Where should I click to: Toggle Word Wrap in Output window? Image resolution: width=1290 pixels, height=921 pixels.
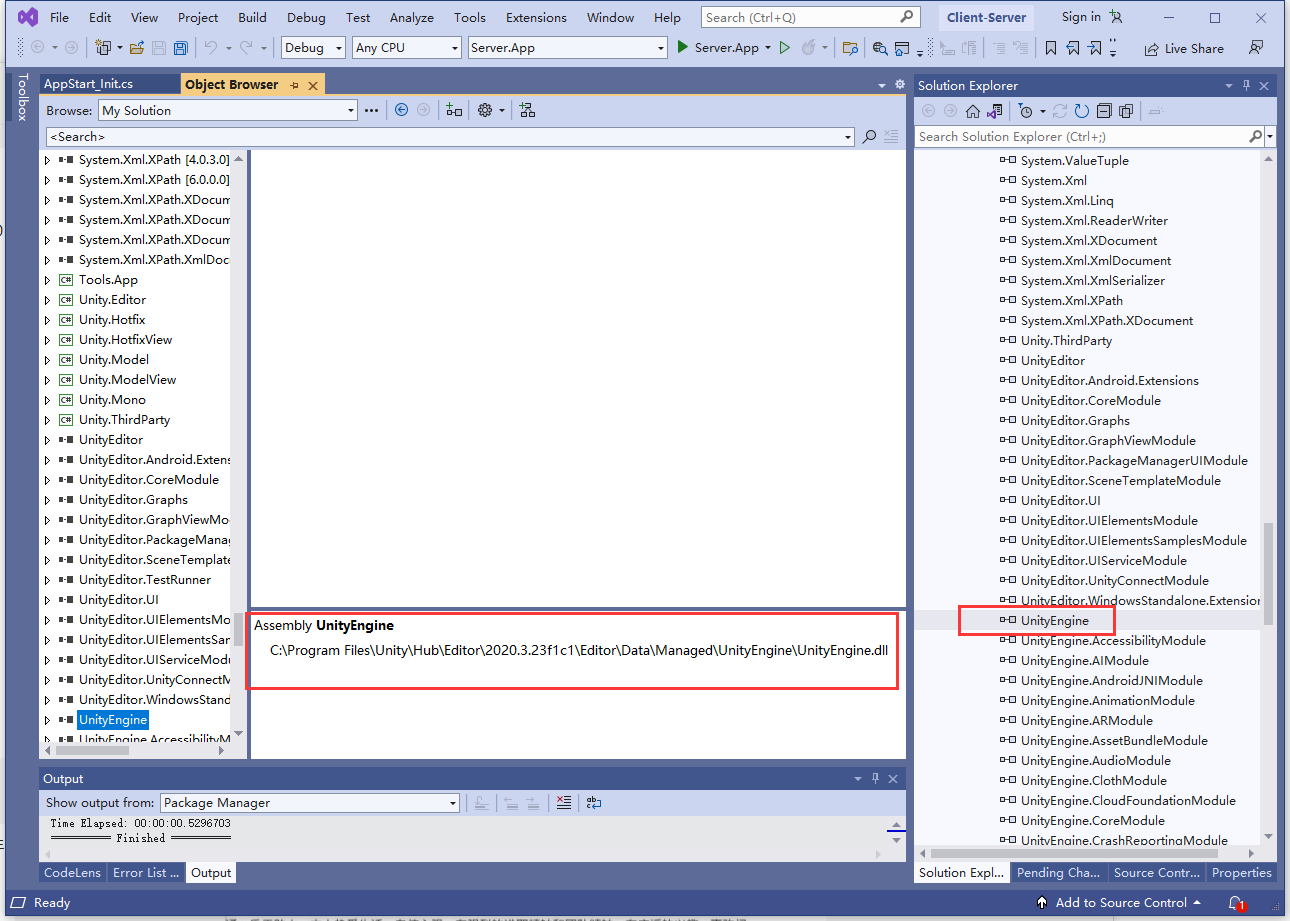click(x=594, y=802)
